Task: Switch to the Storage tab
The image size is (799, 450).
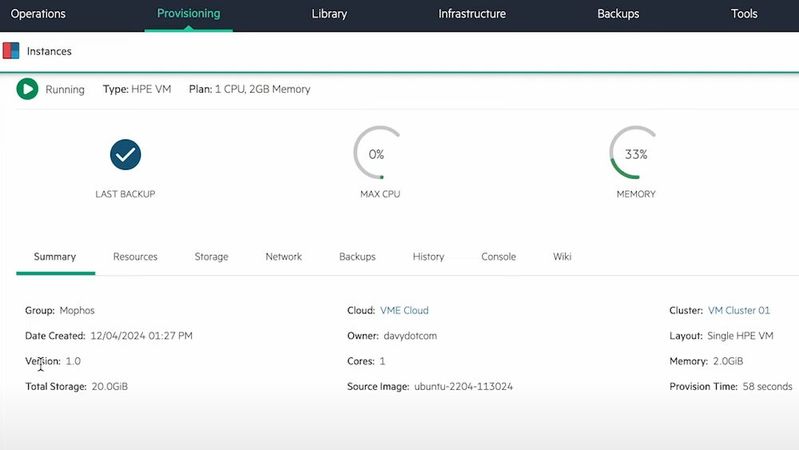Action: click(x=211, y=257)
